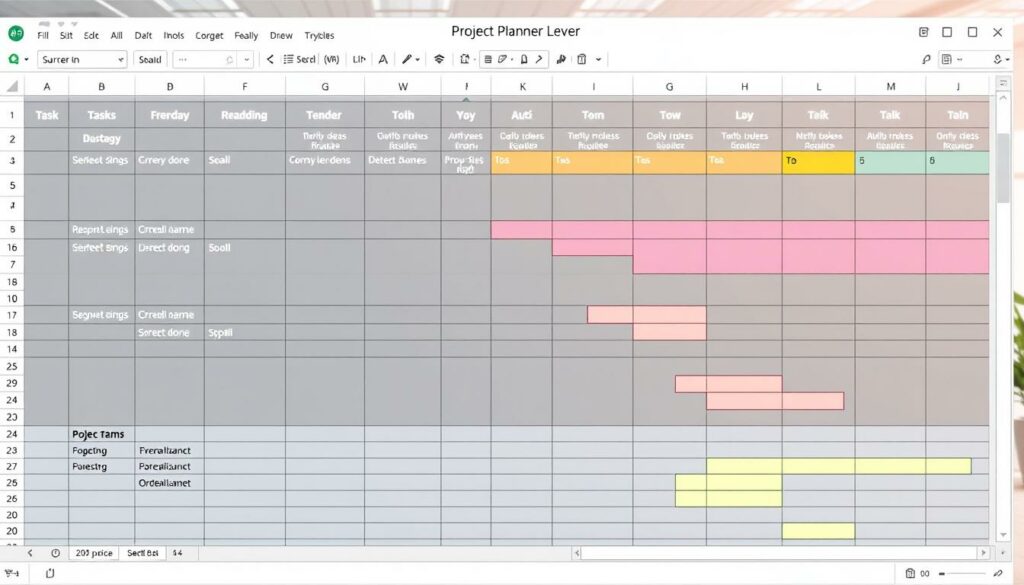The width and height of the screenshot is (1024, 585).
Task: Switch to the 205 price sheet tab
Action: coord(94,553)
